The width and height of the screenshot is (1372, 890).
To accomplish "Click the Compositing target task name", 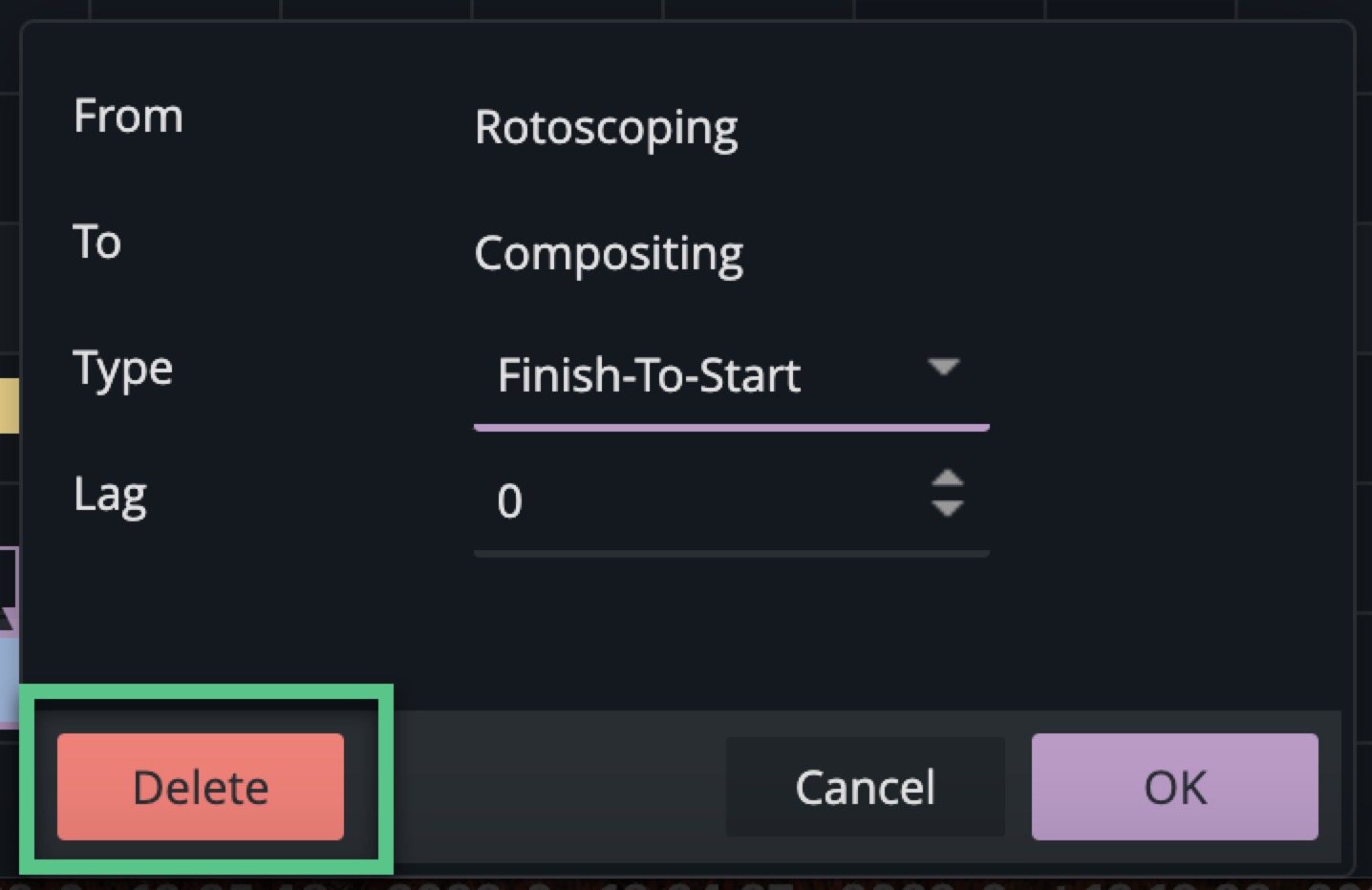I will pos(609,254).
